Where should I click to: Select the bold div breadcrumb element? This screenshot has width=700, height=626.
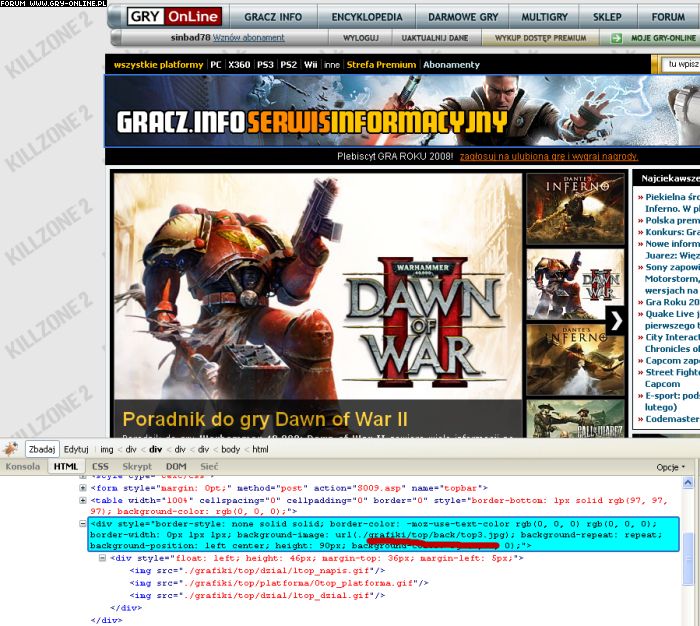coord(155,449)
